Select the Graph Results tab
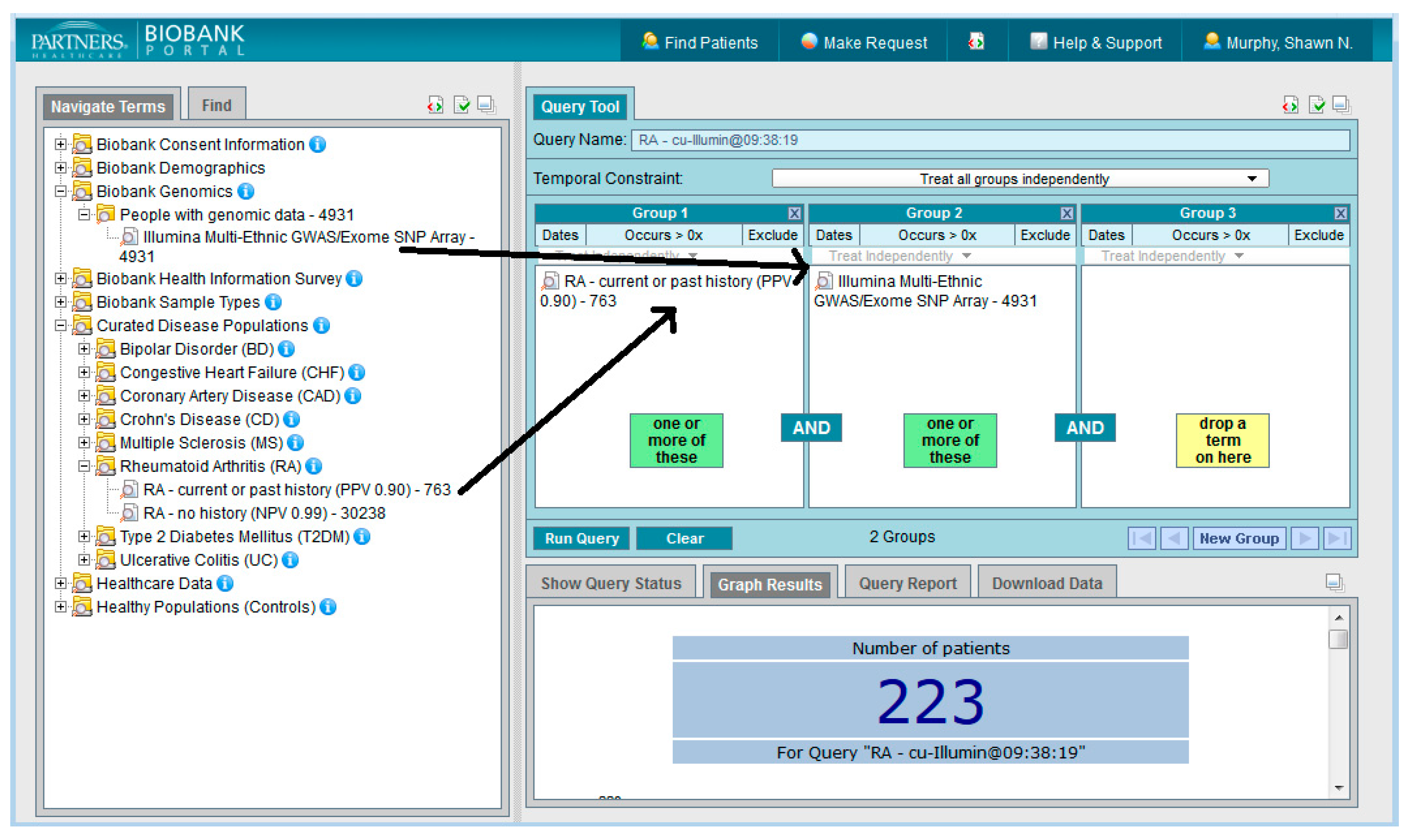The image size is (1411, 840). point(770,584)
